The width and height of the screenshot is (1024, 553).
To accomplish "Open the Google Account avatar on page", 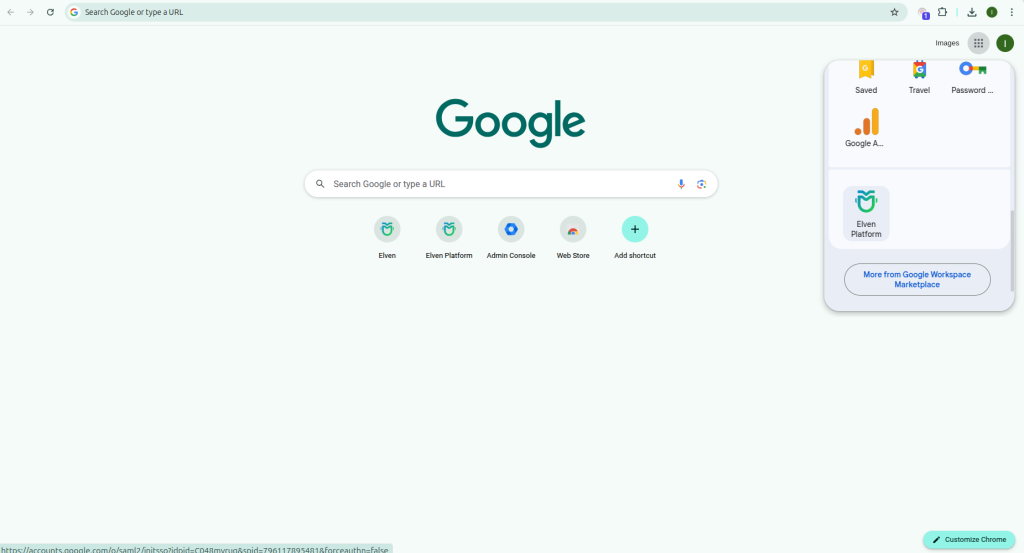I will coord(1005,43).
